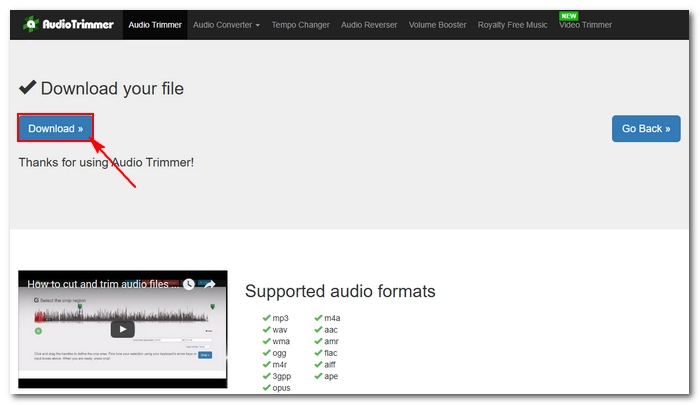Click the Watch Later clock icon
Image resolution: width=700 pixels, height=405 pixels.
pos(190,285)
